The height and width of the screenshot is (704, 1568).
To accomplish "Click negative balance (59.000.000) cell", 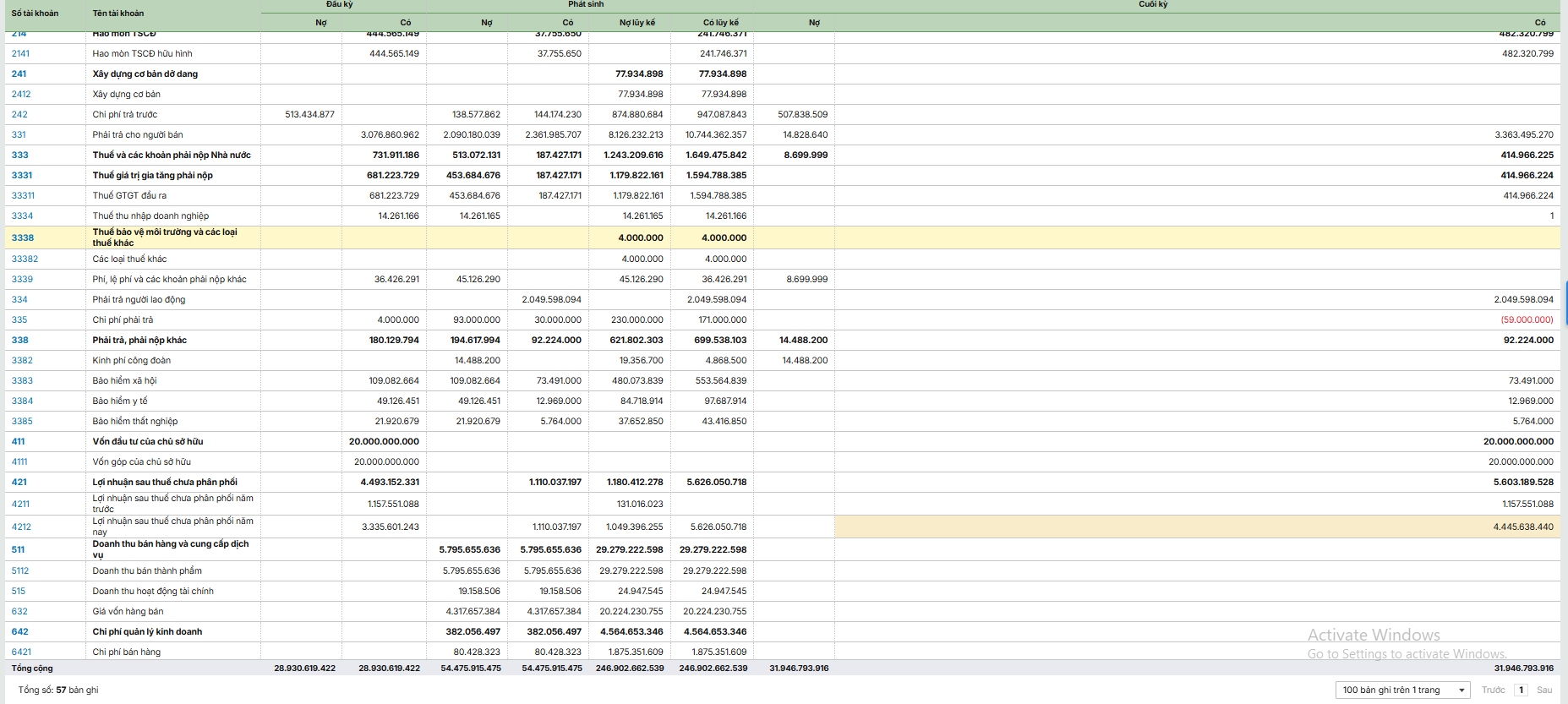I will coord(1527,320).
